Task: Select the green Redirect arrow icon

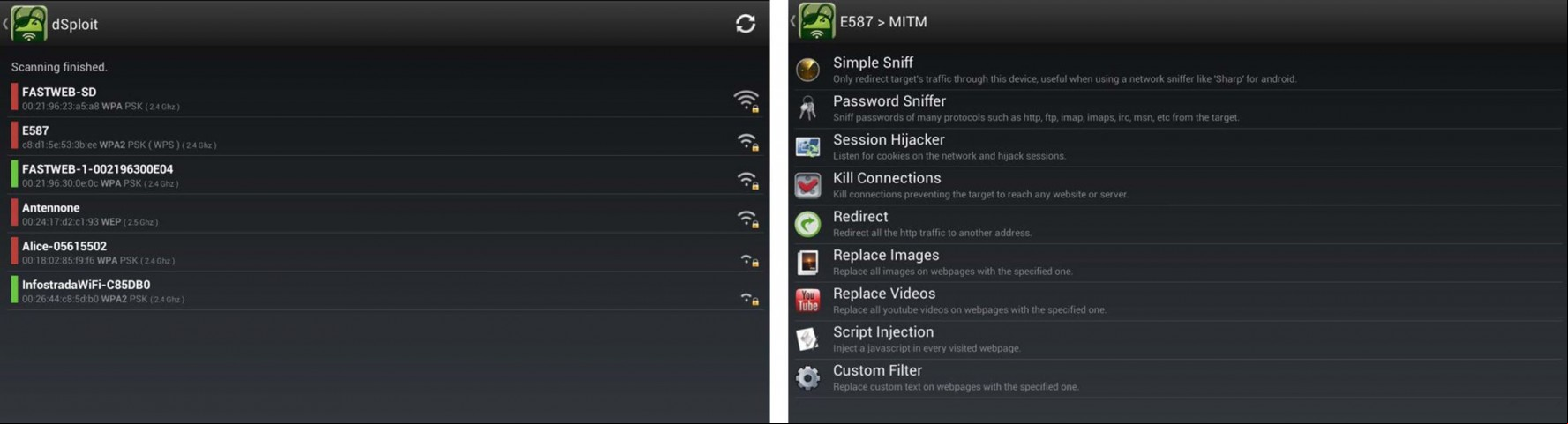Action: coord(807,224)
